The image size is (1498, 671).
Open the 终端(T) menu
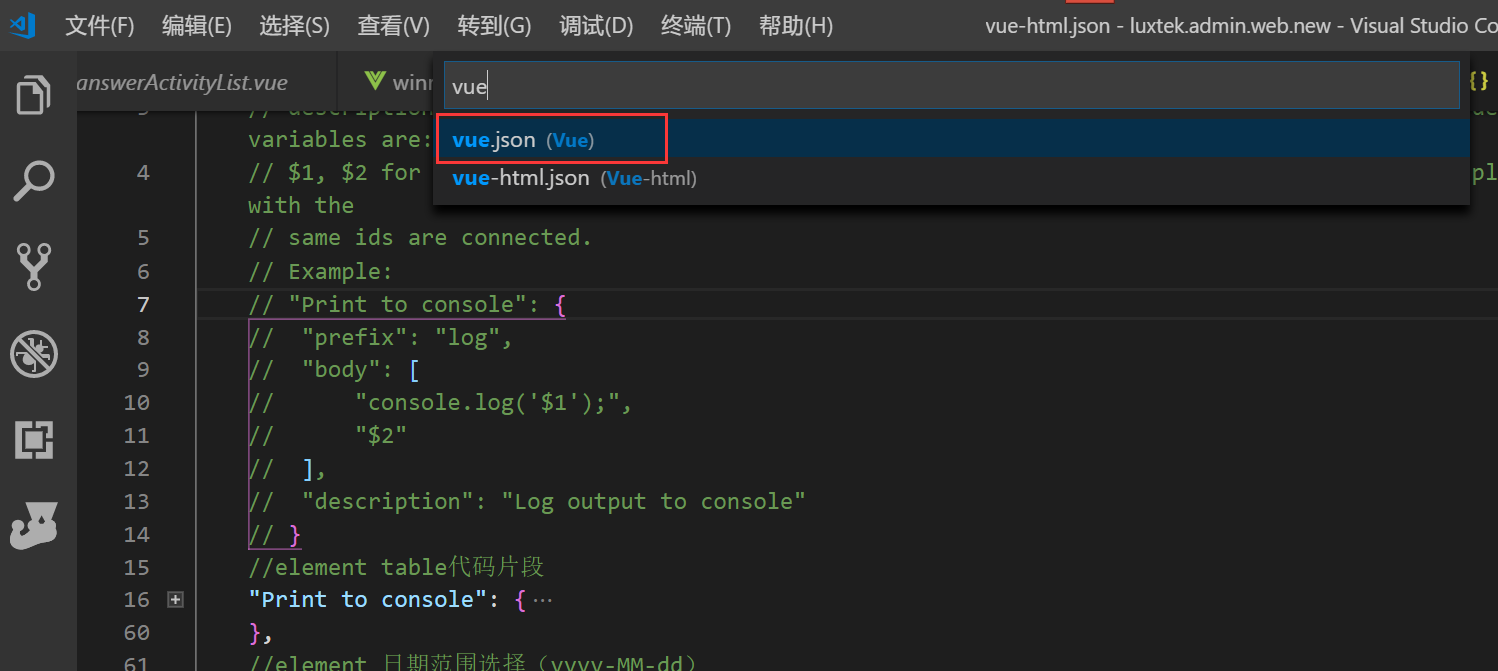[695, 25]
